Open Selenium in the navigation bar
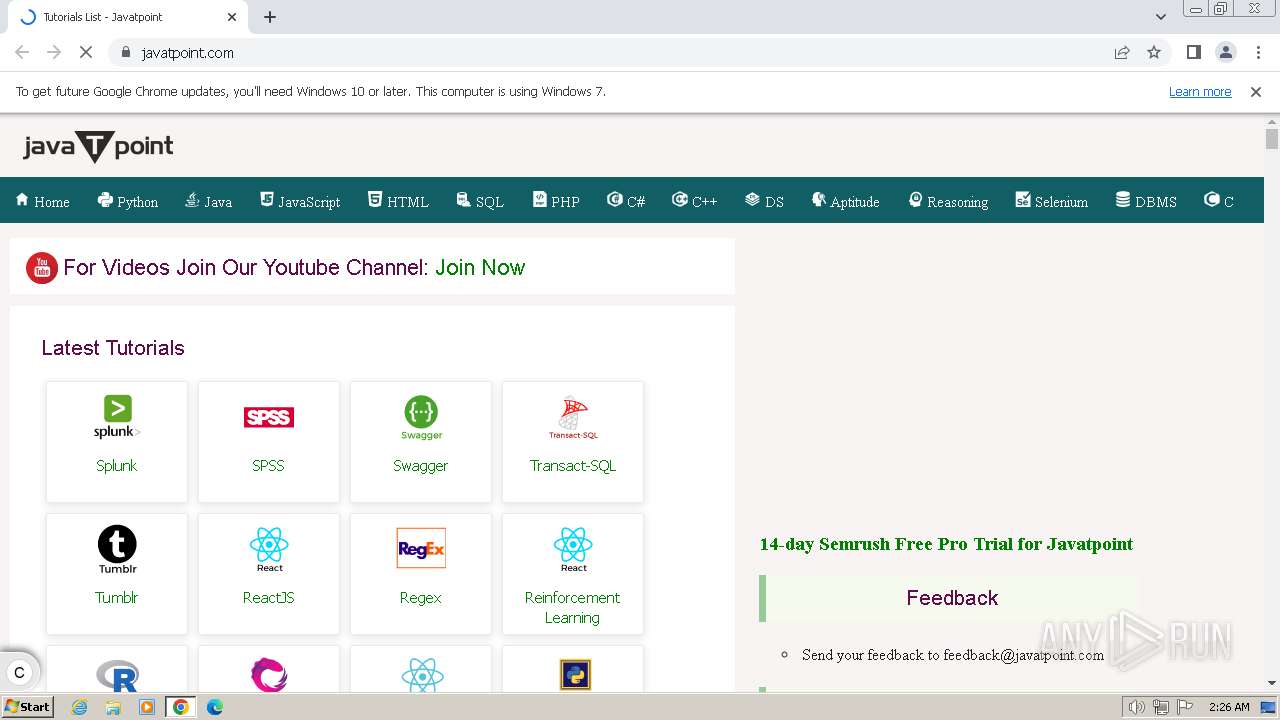The image size is (1280, 720). point(1051,201)
